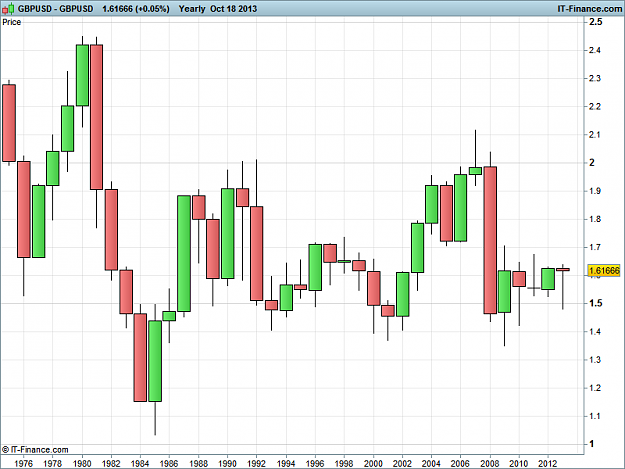Screen dimensions: 625x469
Task: Click the 1.2 price axis label
Action: pyautogui.click(x=594, y=388)
